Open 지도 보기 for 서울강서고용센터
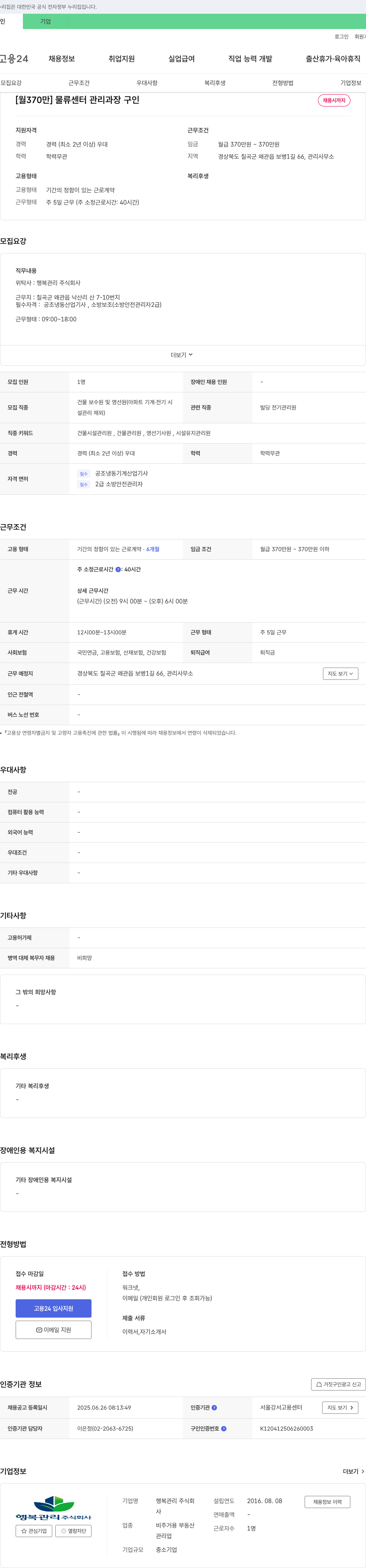This screenshot has height=1568, width=366. [340, 1407]
